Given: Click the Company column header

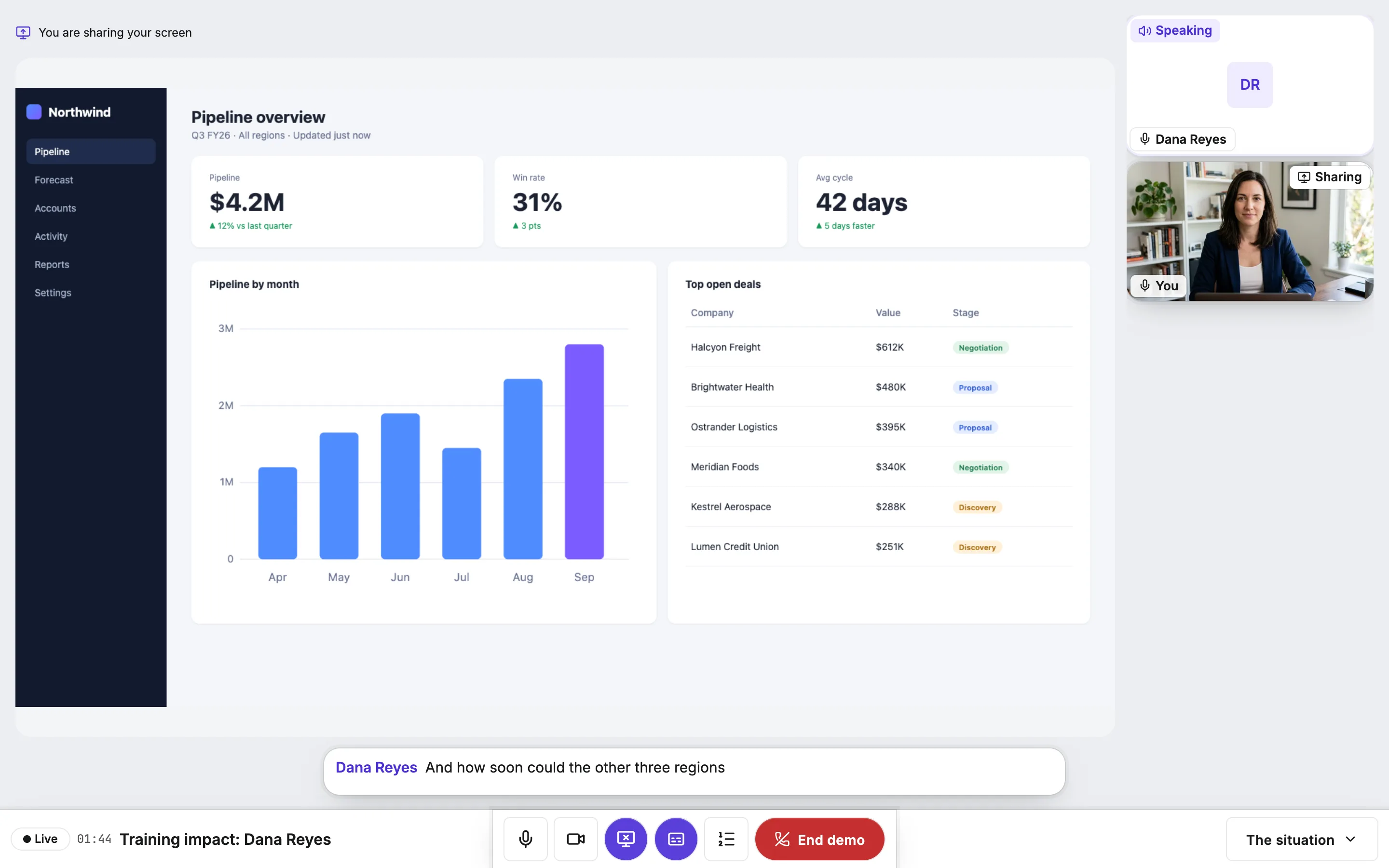Looking at the screenshot, I should [x=712, y=312].
